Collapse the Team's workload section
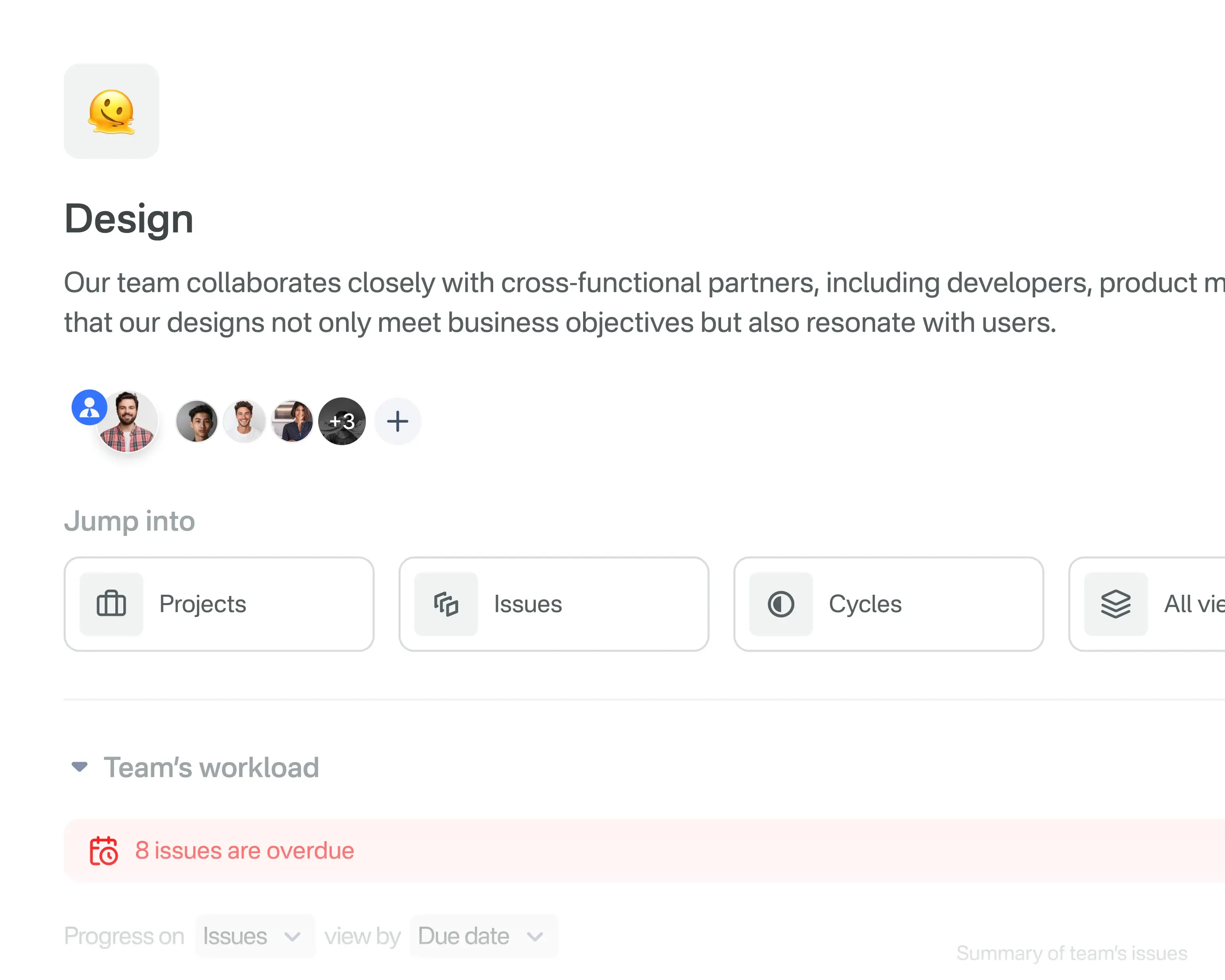The height and width of the screenshot is (980, 1225). pyautogui.click(x=80, y=767)
